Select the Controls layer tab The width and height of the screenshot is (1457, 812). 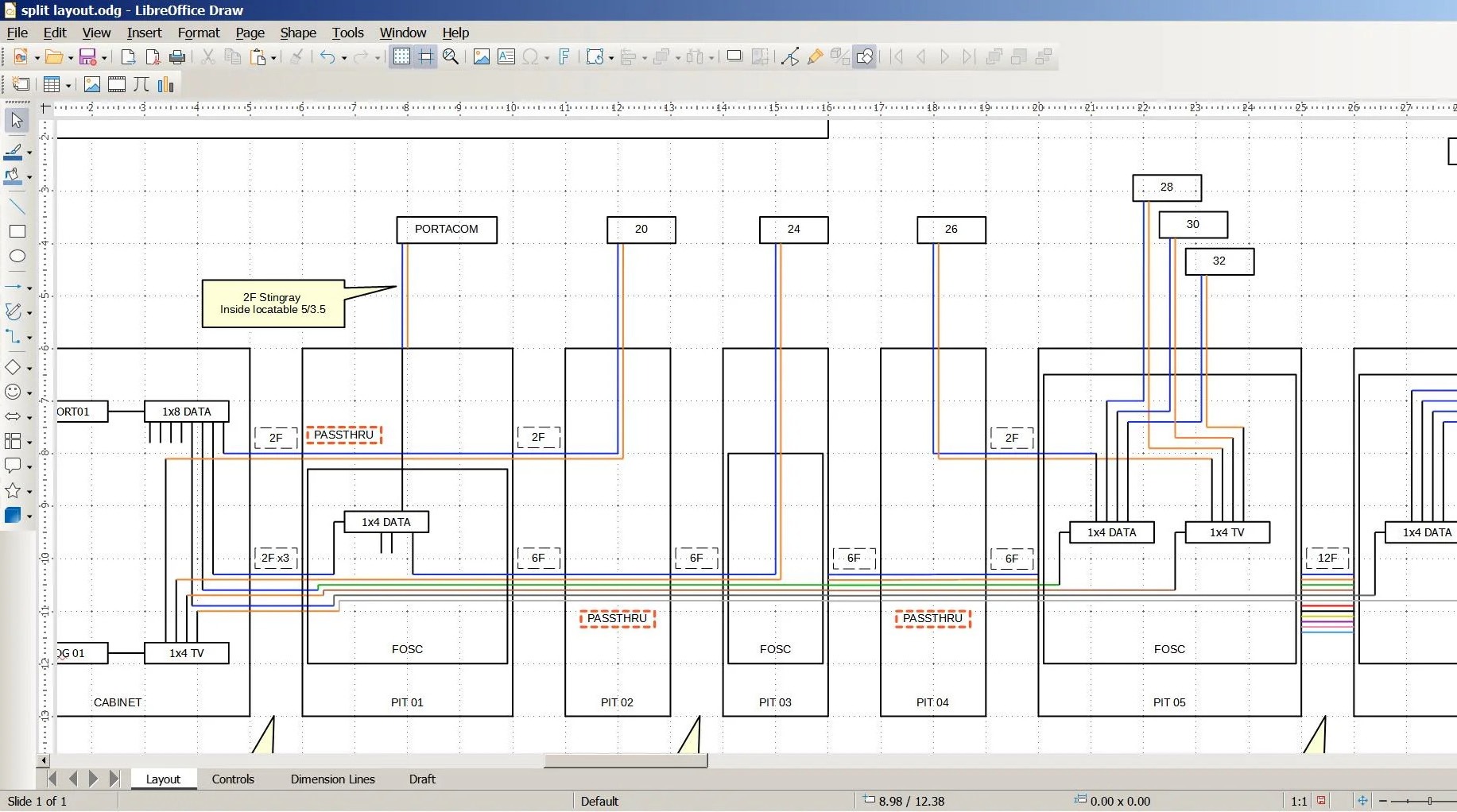tap(233, 779)
